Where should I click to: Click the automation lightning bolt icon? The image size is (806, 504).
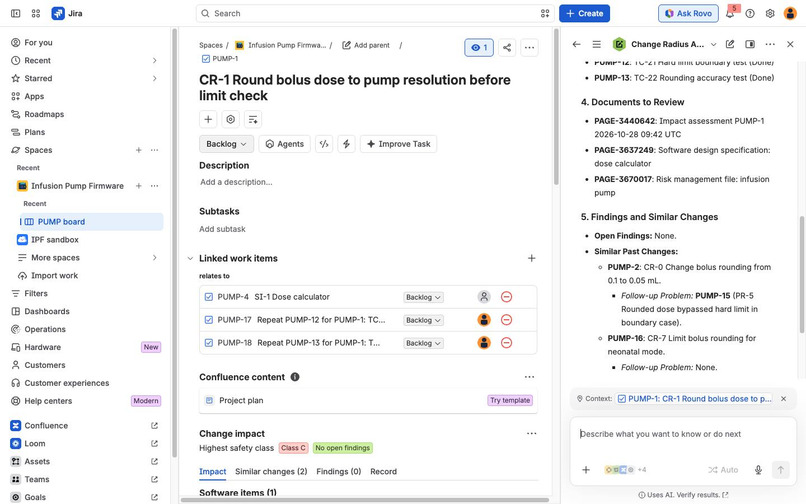[x=346, y=144]
